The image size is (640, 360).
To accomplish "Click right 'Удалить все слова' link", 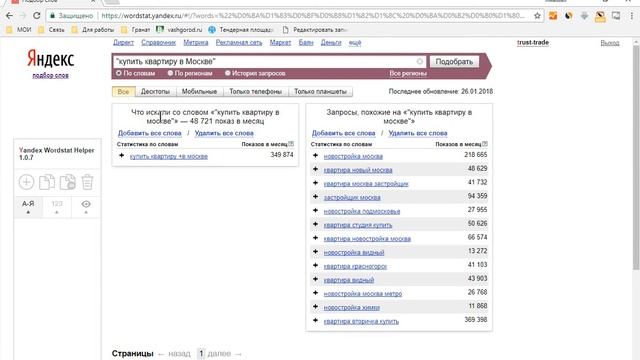I will (x=418, y=133).
